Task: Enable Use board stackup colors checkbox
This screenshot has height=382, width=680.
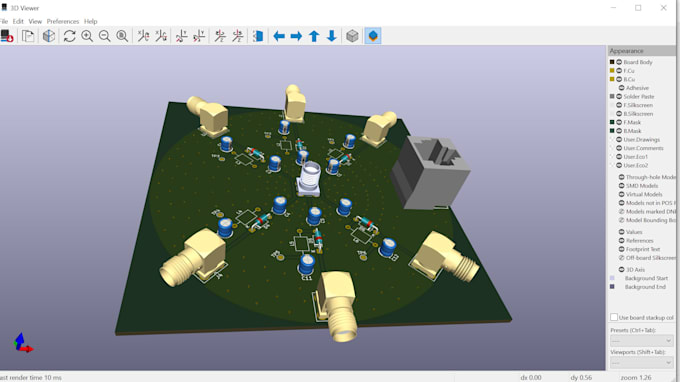Action: [614, 317]
